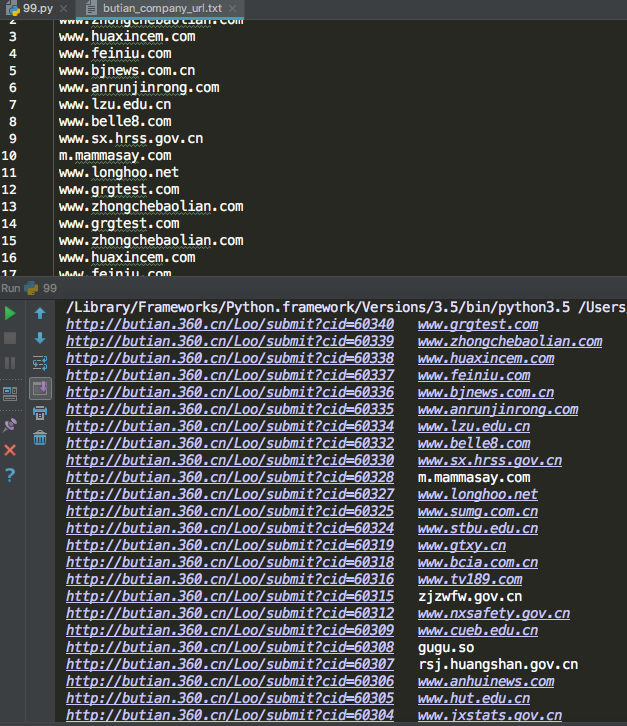Image resolution: width=627 pixels, height=726 pixels.
Task: Click m.mammasay.com text in console output
Action: pos(474,477)
